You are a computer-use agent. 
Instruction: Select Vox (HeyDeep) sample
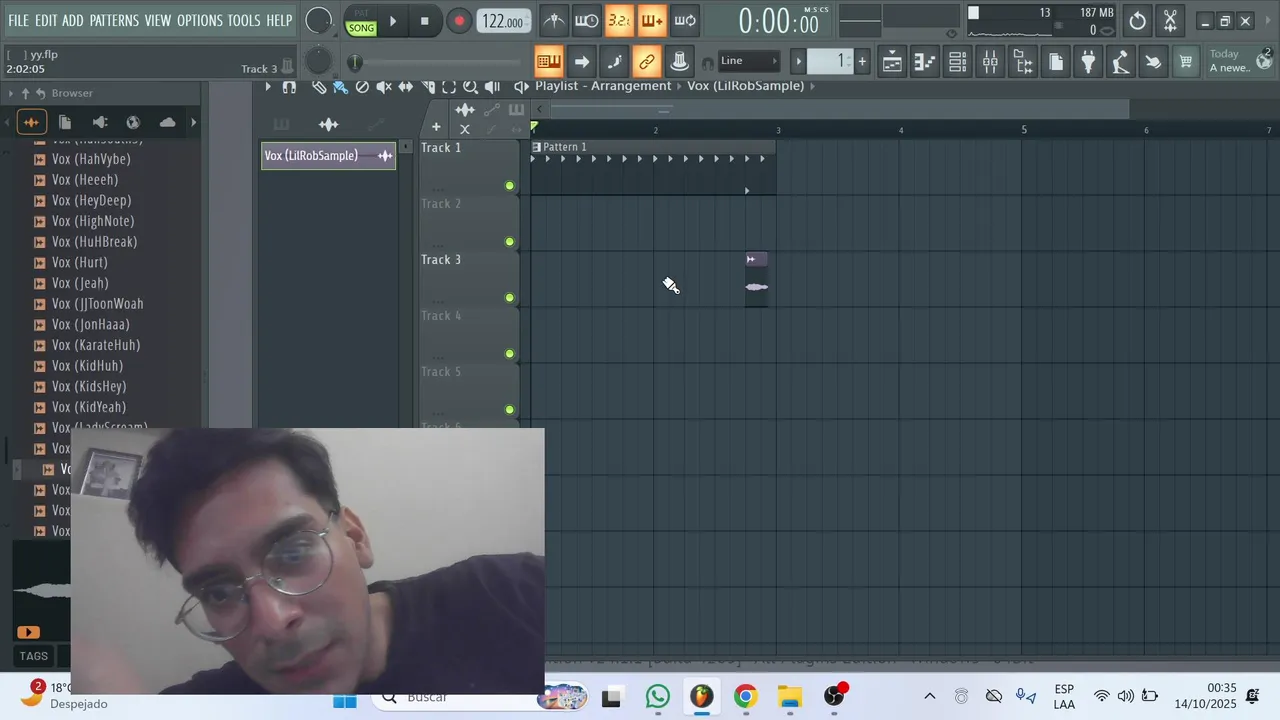tap(91, 200)
